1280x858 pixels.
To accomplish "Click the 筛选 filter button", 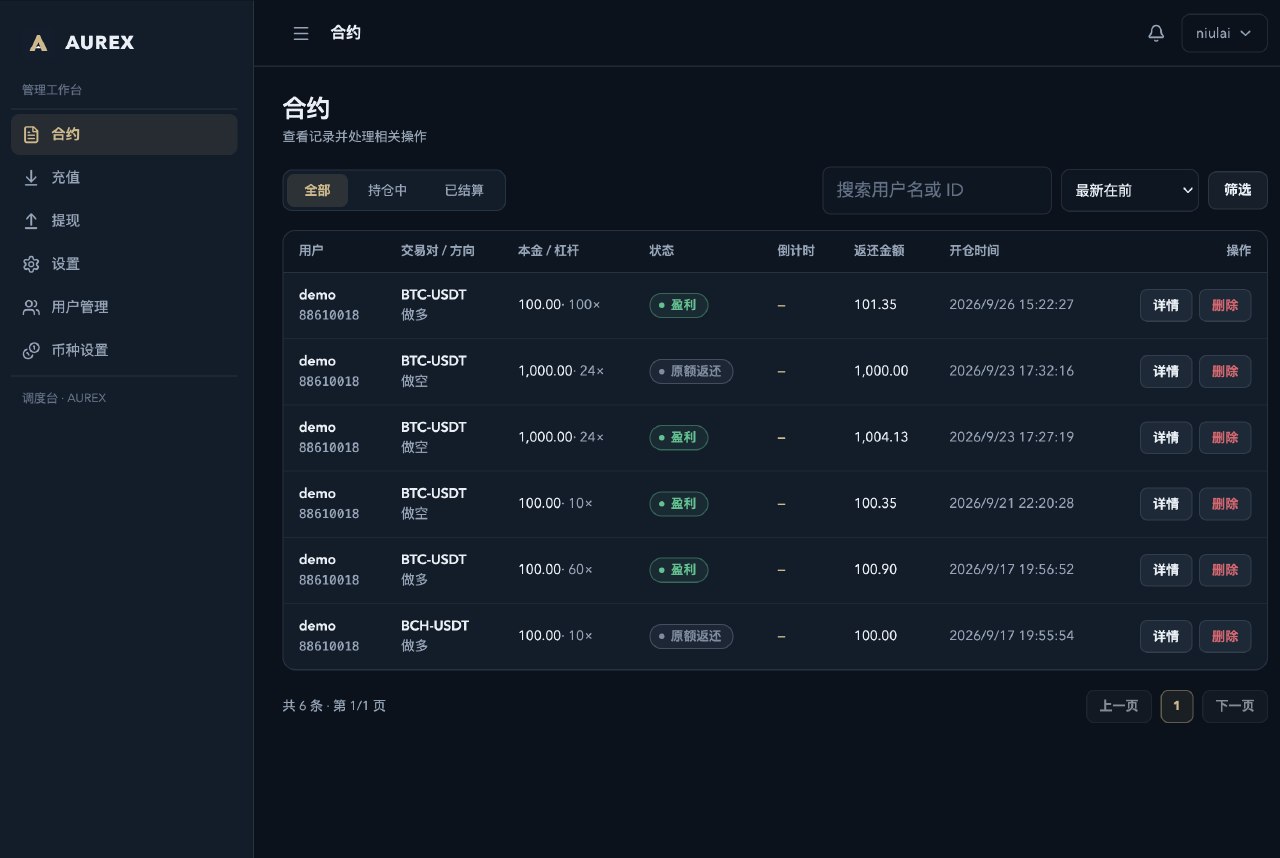I will coord(1237,190).
